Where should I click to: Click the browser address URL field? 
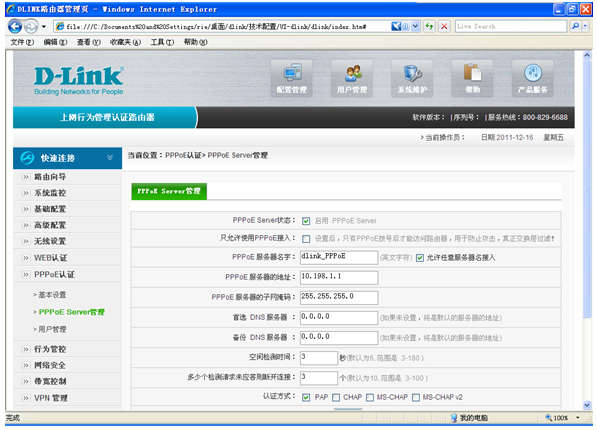[x=227, y=26]
